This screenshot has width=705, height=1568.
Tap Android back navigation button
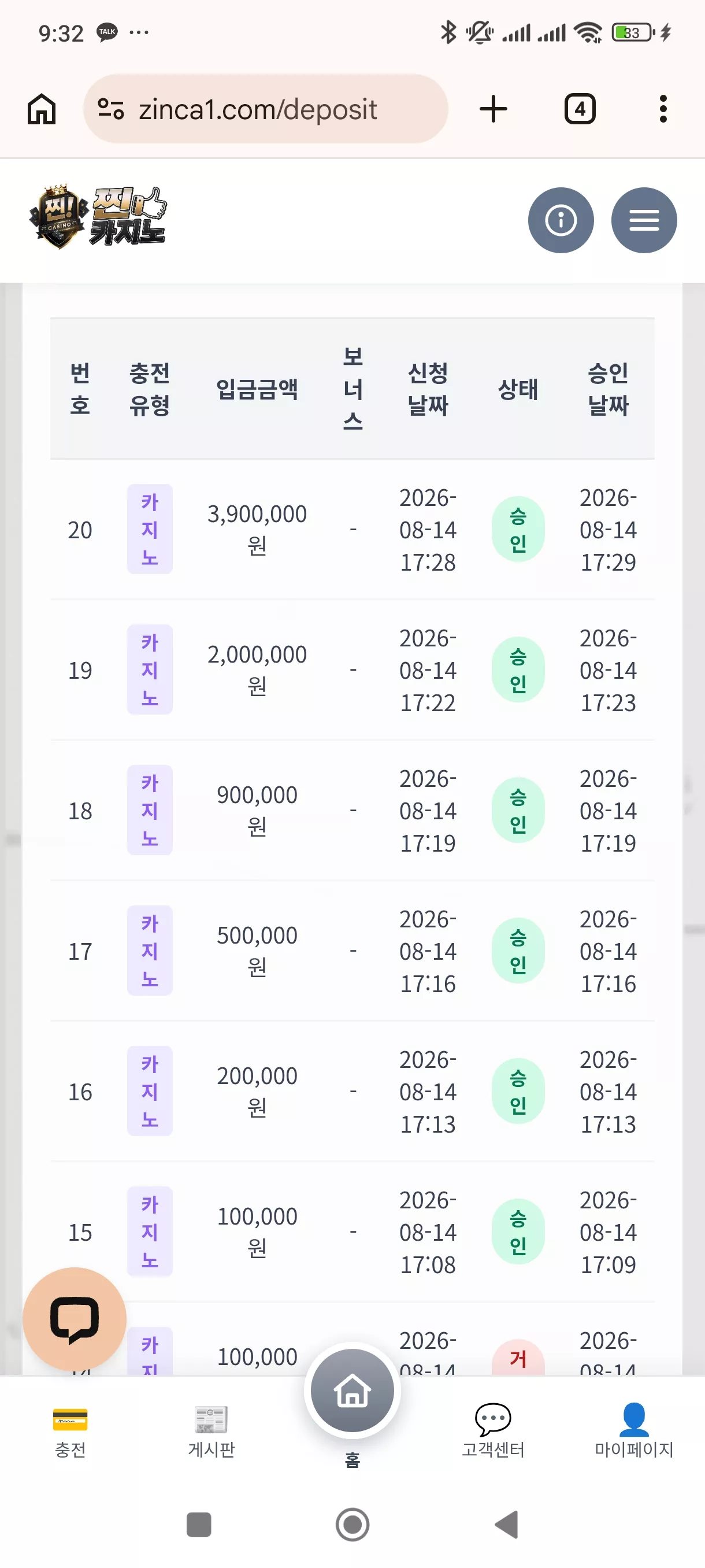coord(506,1525)
